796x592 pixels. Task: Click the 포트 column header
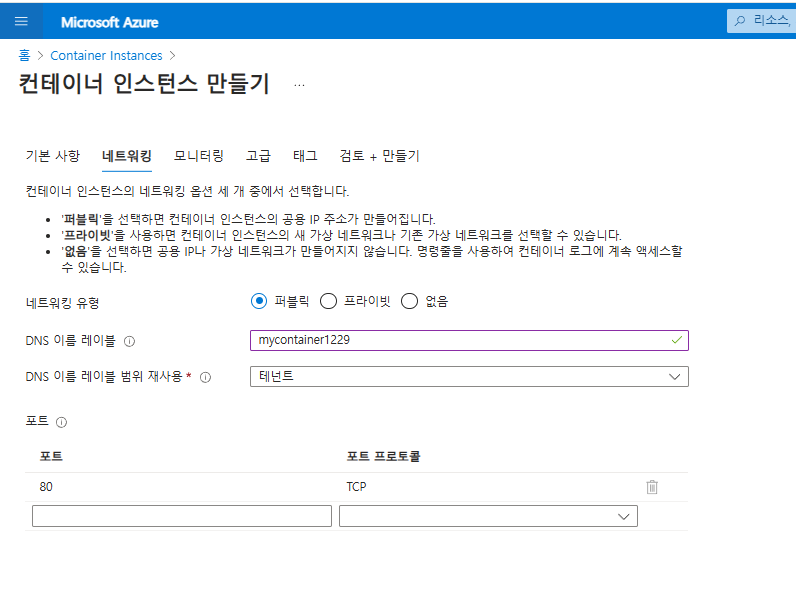click(51, 456)
